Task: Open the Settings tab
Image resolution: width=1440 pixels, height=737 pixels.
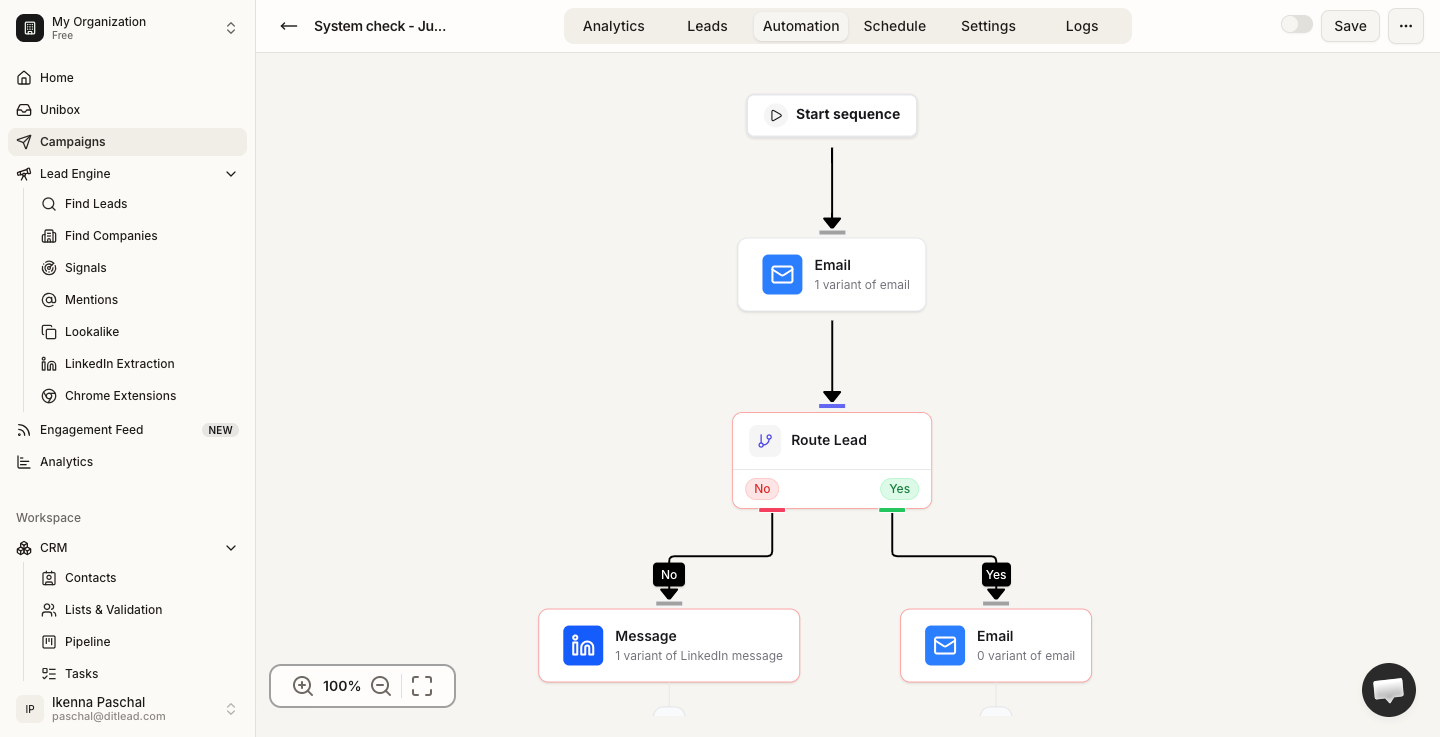Action: click(x=988, y=26)
